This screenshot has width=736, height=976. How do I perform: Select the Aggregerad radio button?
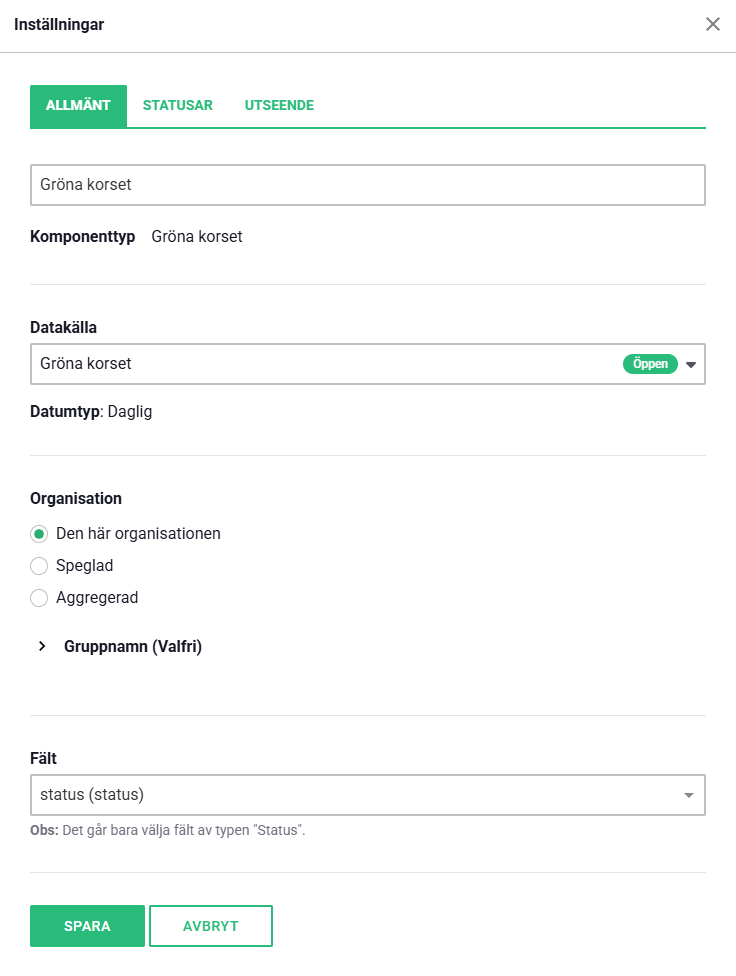click(x=39, y=598)
